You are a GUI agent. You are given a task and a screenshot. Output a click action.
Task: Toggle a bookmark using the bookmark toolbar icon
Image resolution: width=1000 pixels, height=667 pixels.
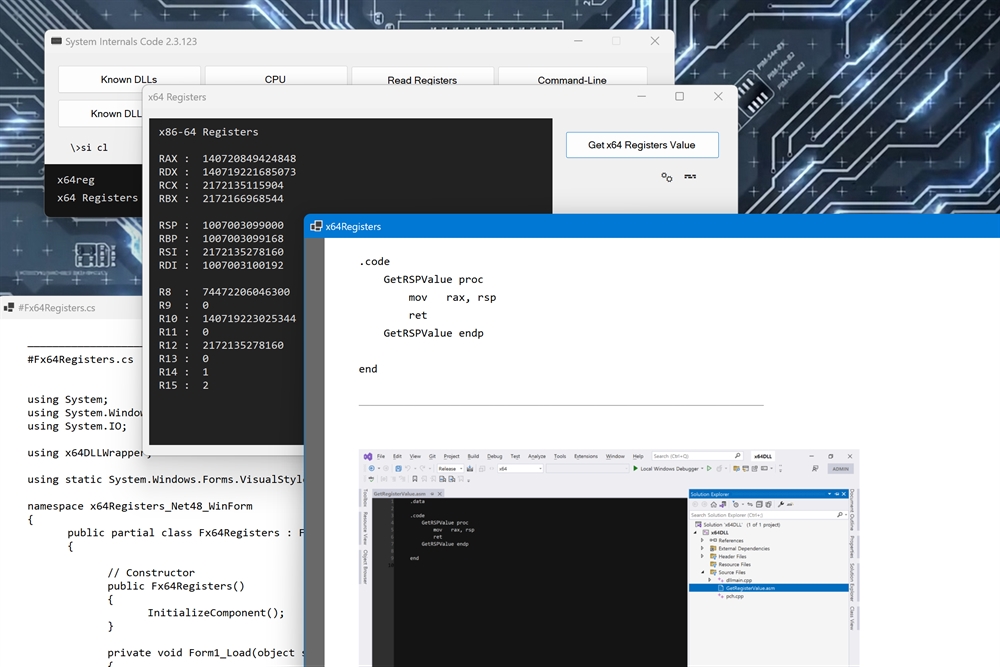tap(413, 480)
